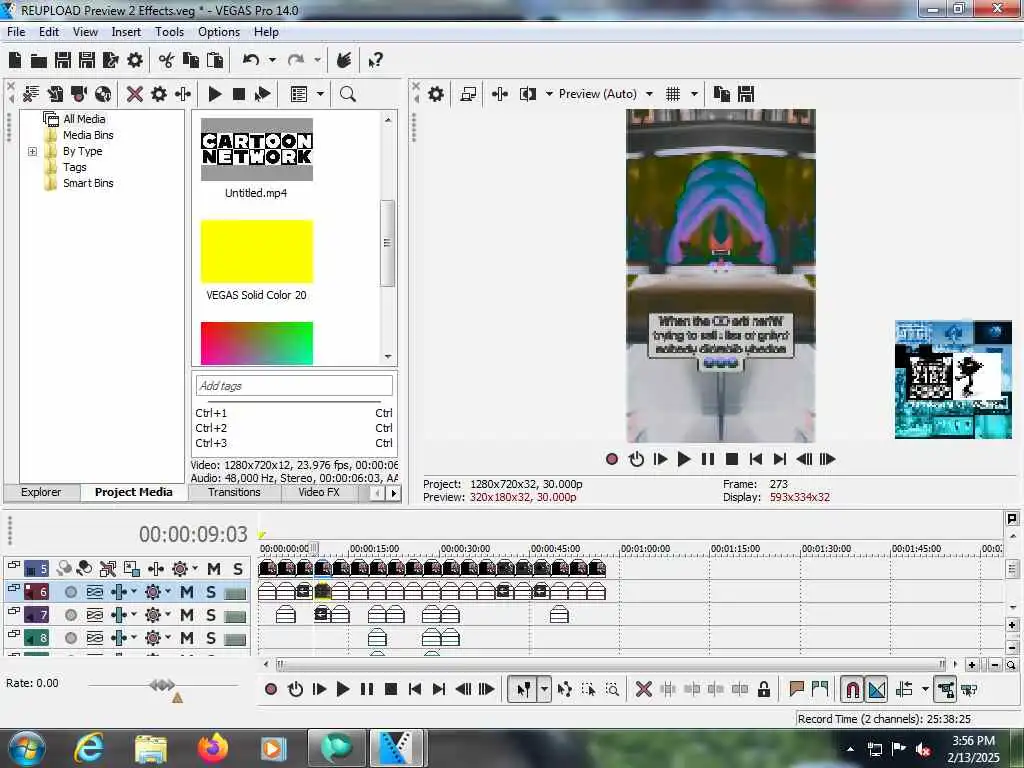This screenshot has height=768, width=1024.
Task: Mute track 5
Action: tap(214, 569)
